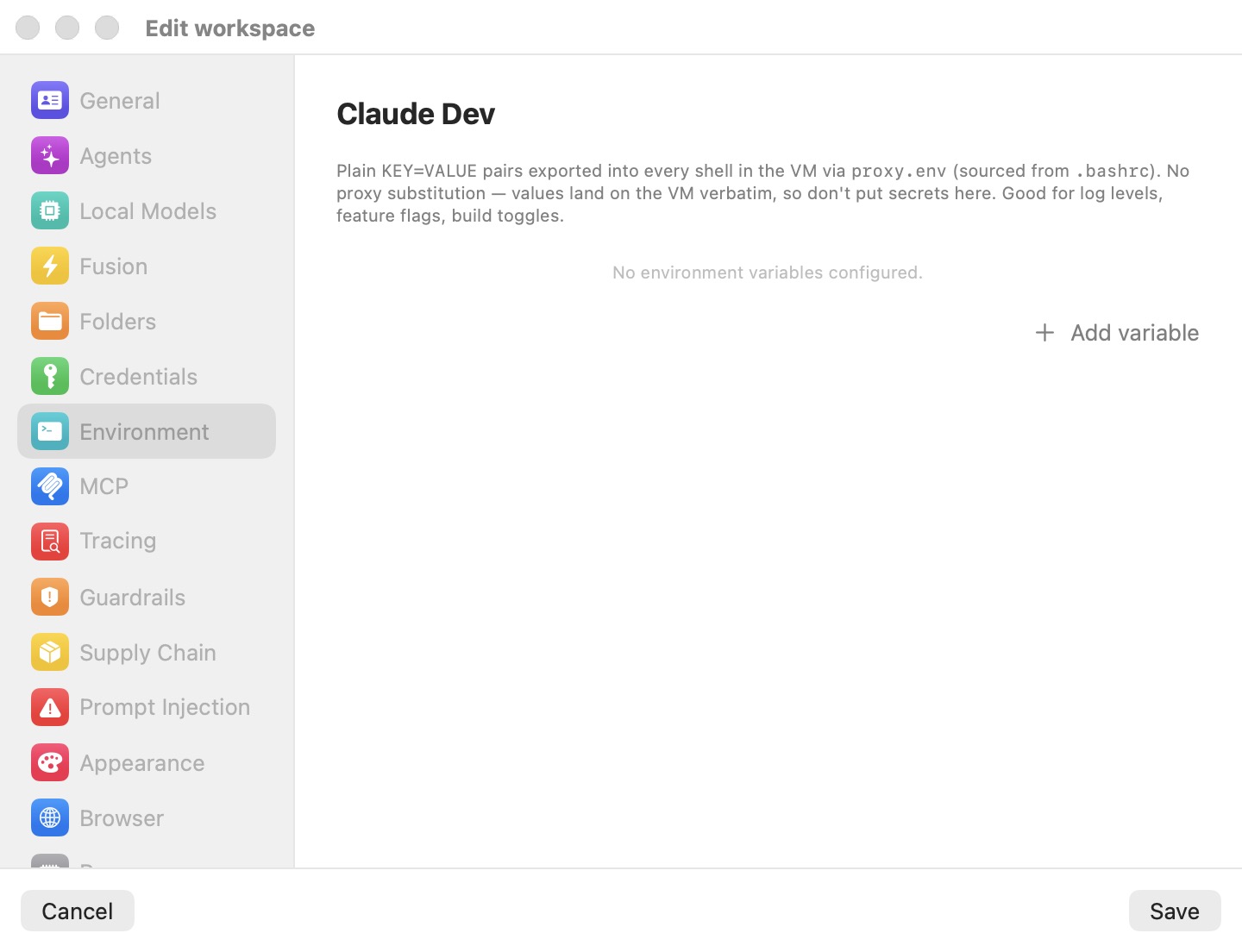
Task: Select the Credentials key icon
Action: [x=50, y=377]
